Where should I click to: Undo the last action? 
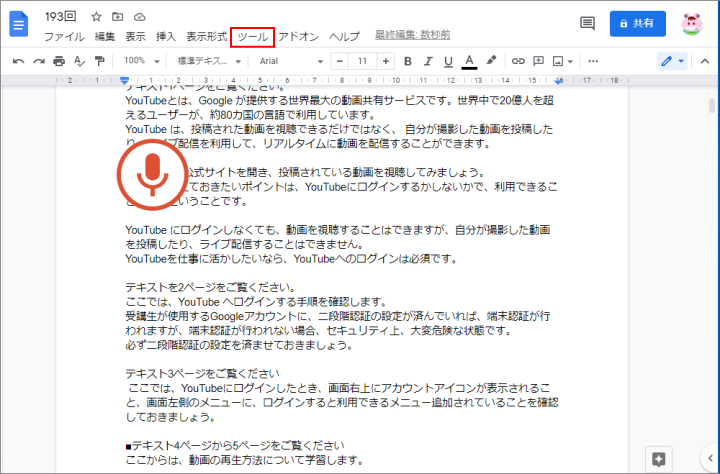tap(18, 61)
